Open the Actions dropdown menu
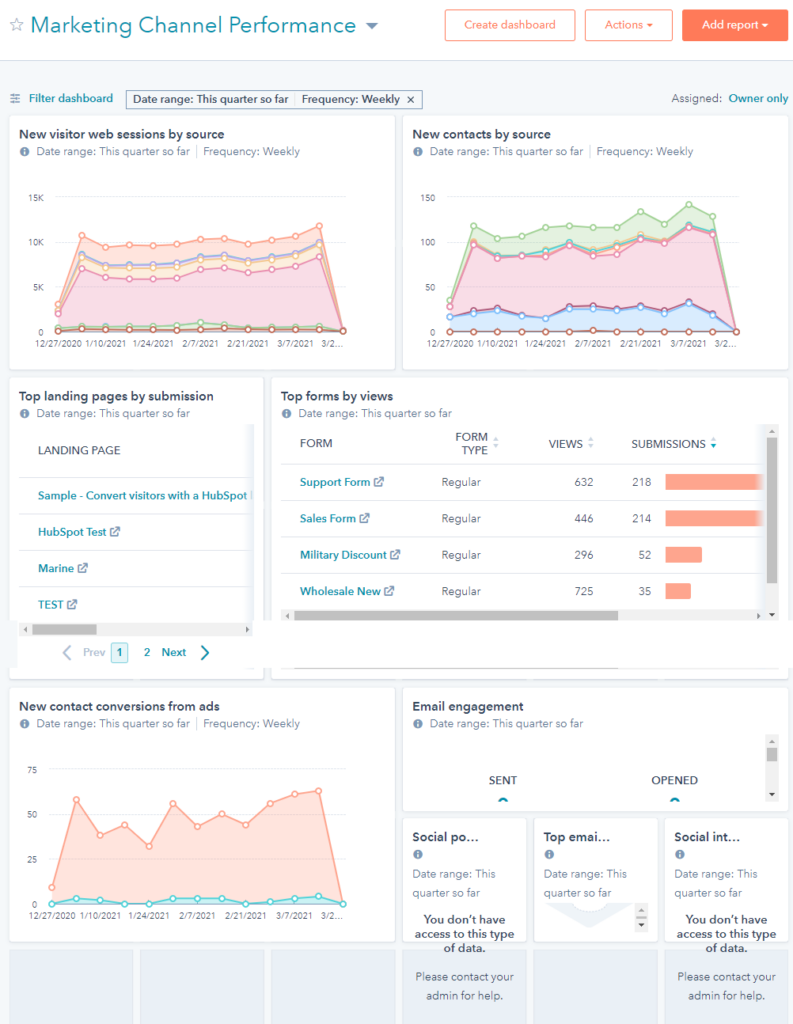The width and height of the screenshot is (793, 1024). coord(628,25)
